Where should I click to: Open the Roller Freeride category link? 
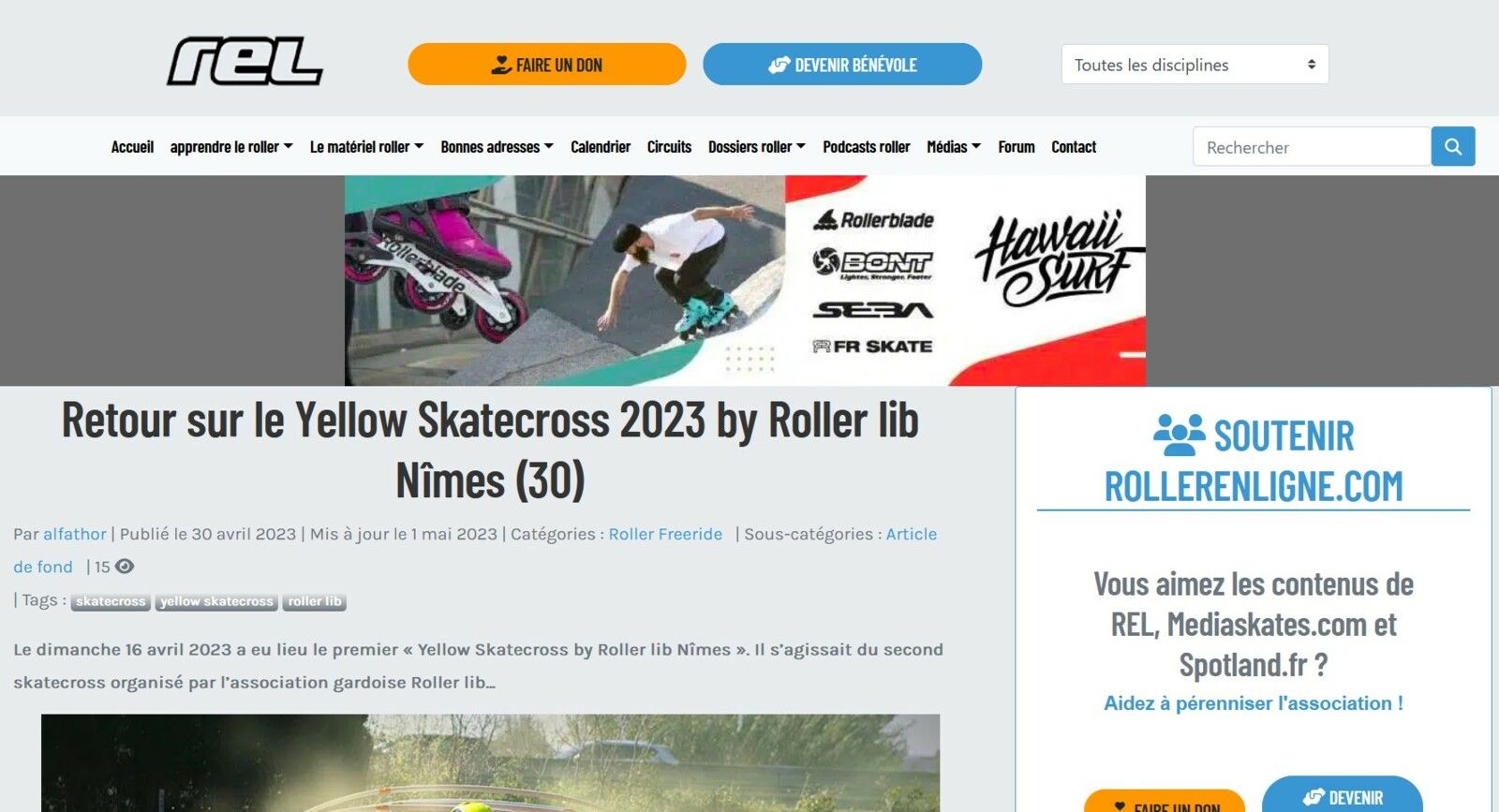[x=665, y=534]
